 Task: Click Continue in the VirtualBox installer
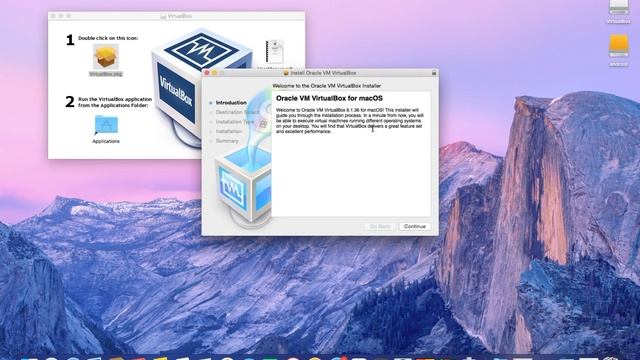pos(415,226)
